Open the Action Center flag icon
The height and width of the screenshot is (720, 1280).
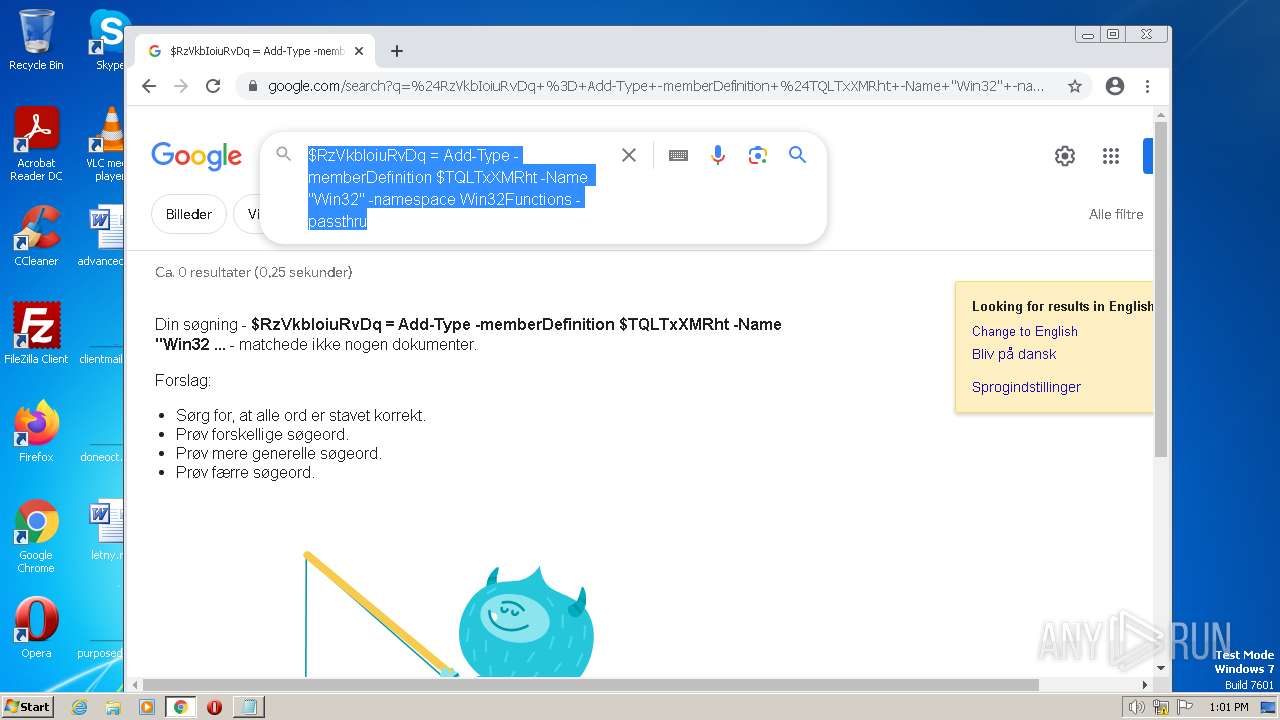point(1185,707)
